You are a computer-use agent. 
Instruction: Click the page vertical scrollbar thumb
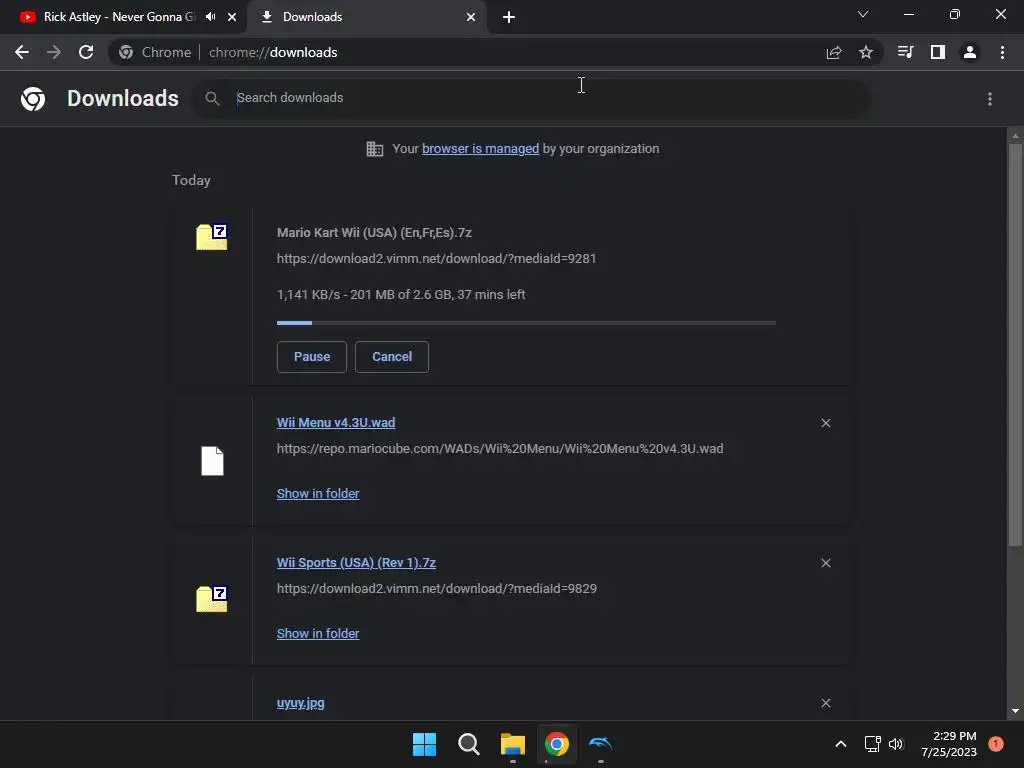[x=1015, y=344]
